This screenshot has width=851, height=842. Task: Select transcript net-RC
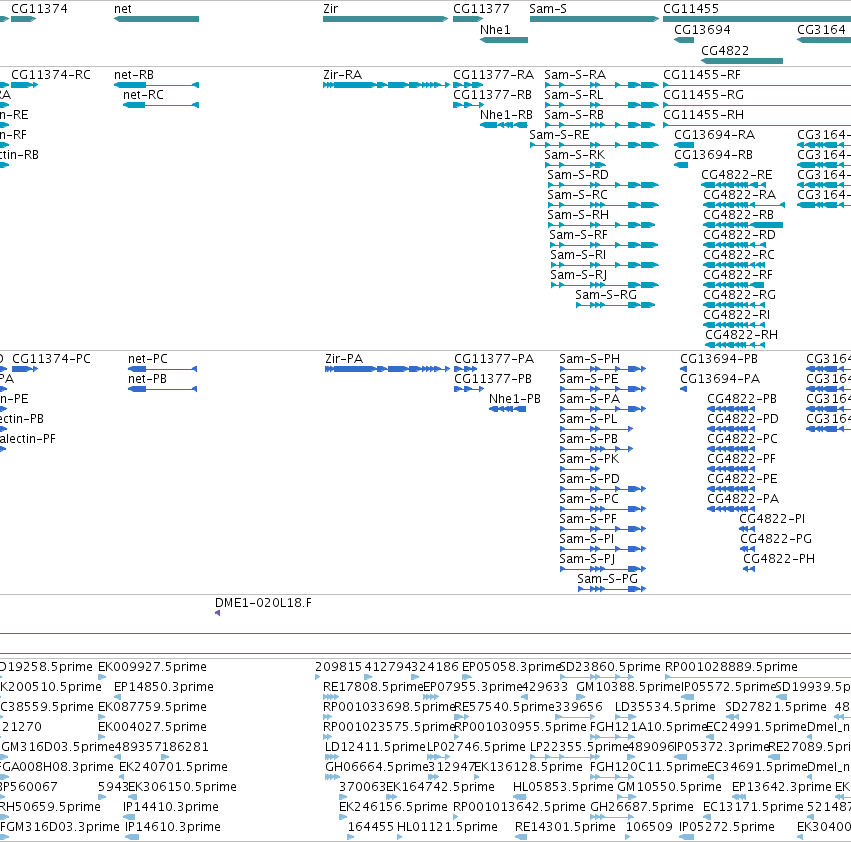pos(161,105)
